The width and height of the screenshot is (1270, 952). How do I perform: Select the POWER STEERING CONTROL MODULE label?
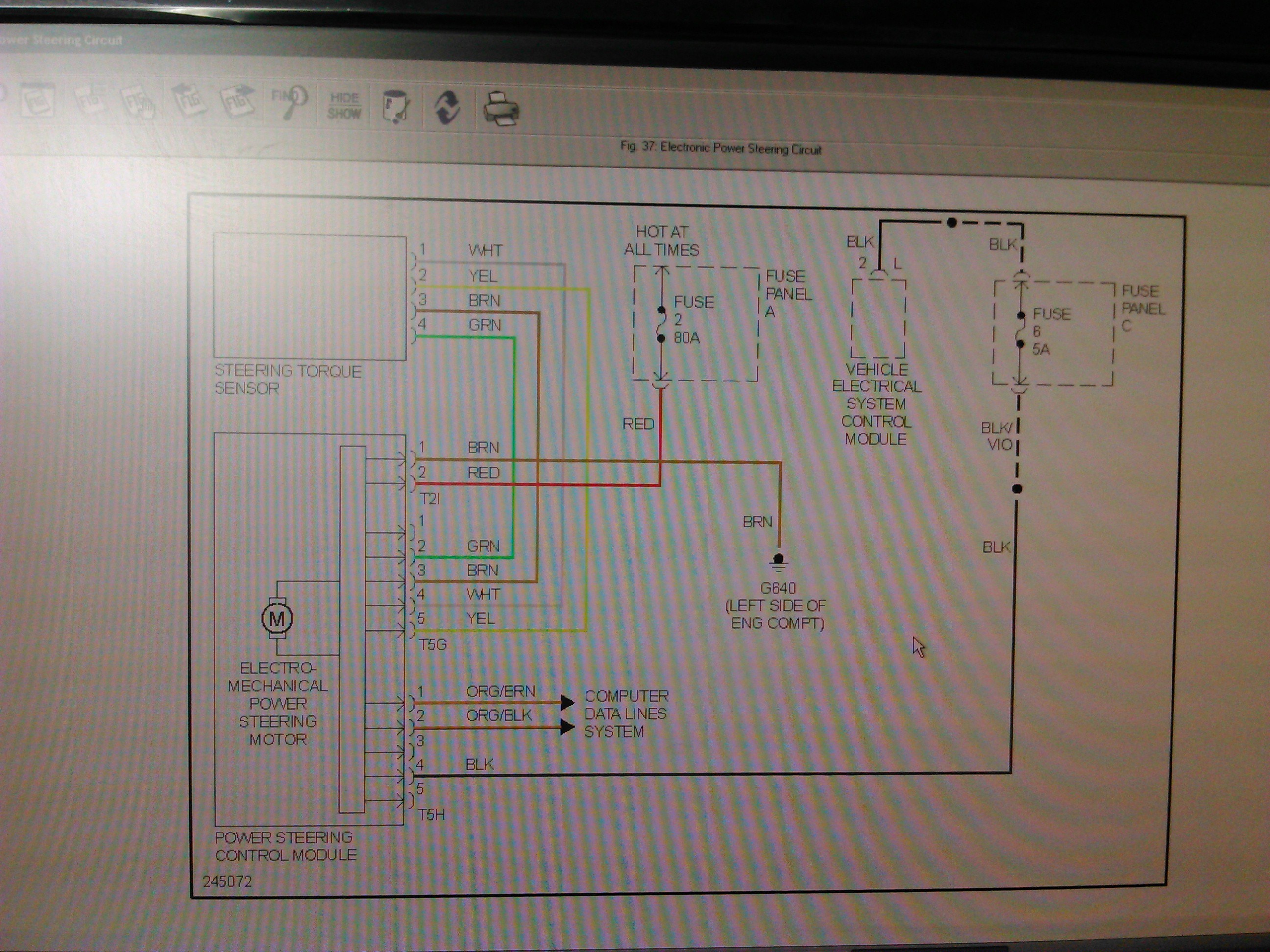pyautogui.click(x=285, y=846)
